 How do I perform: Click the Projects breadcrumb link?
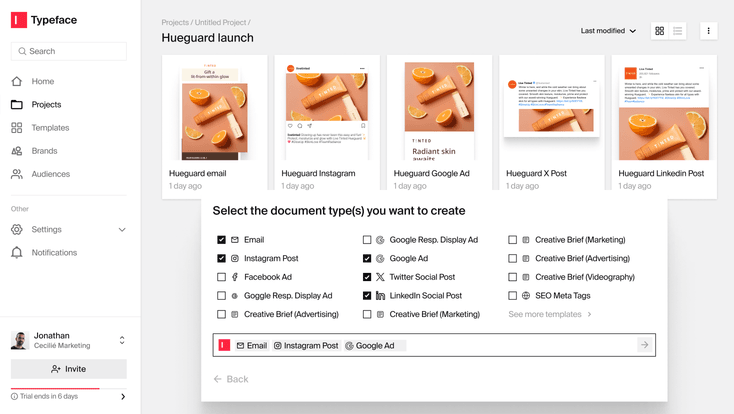pos(175,22)
